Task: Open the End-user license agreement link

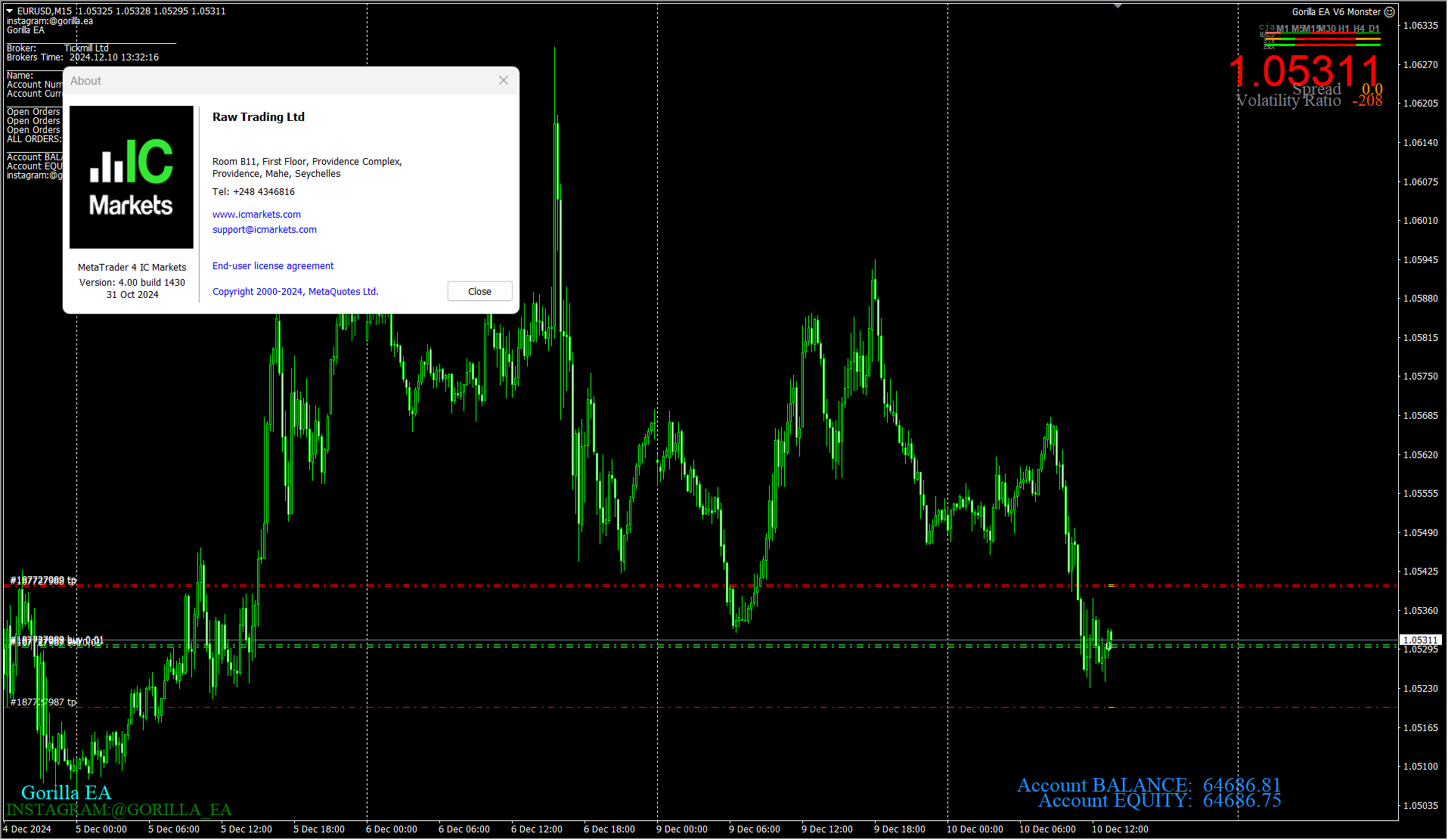Action: coord(272,266)
